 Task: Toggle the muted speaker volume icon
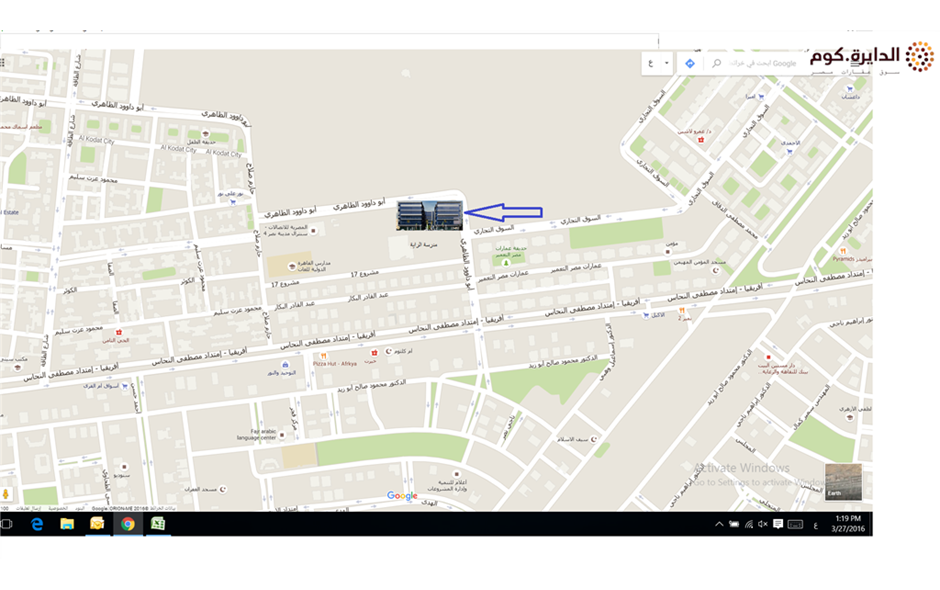pos(763,524)
